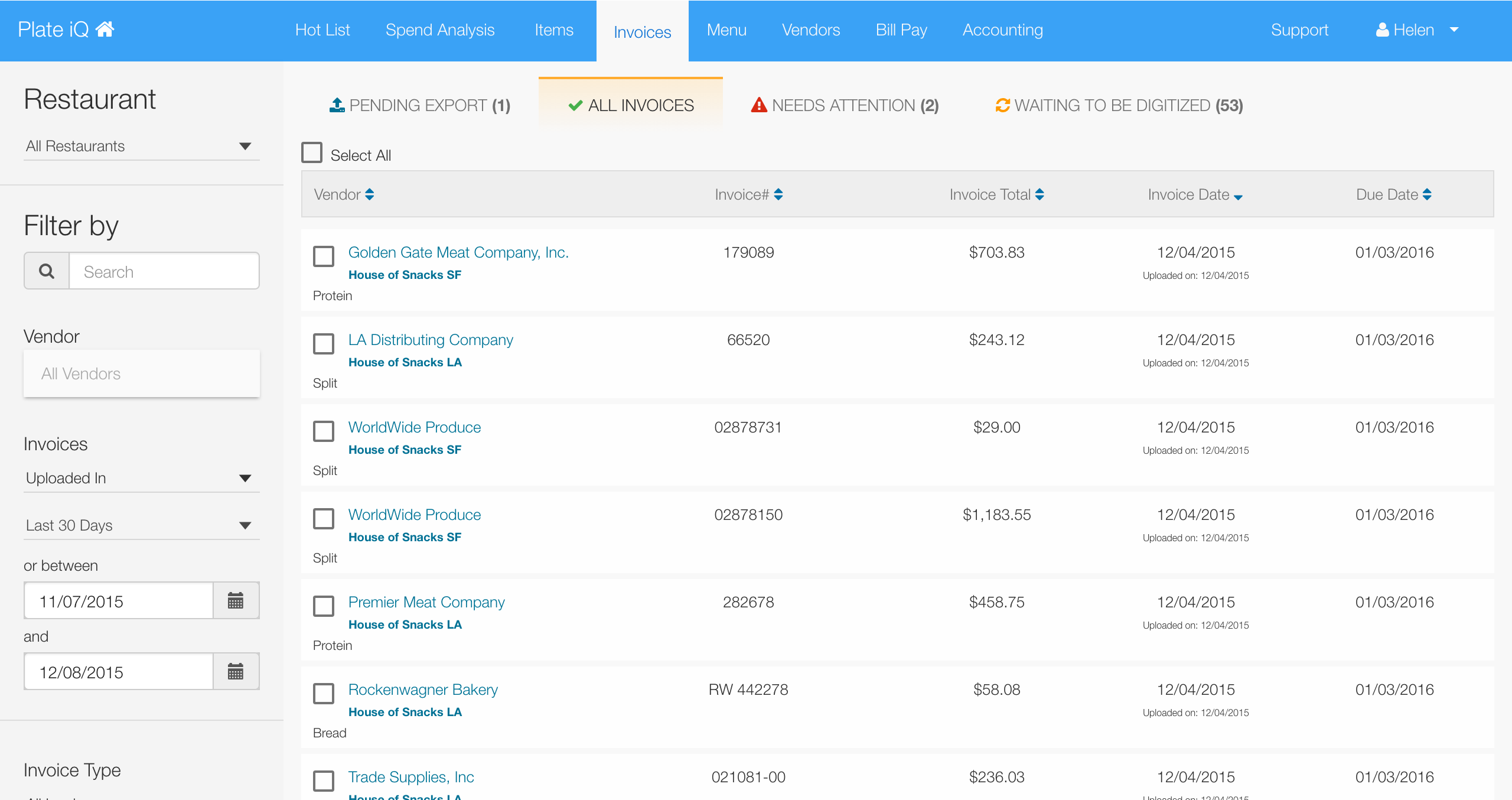Select the Rockenwagner Bakery invoice checkbox
Image resolution: width=1512 pixels, height=800 pixels.
coord(324,694)
